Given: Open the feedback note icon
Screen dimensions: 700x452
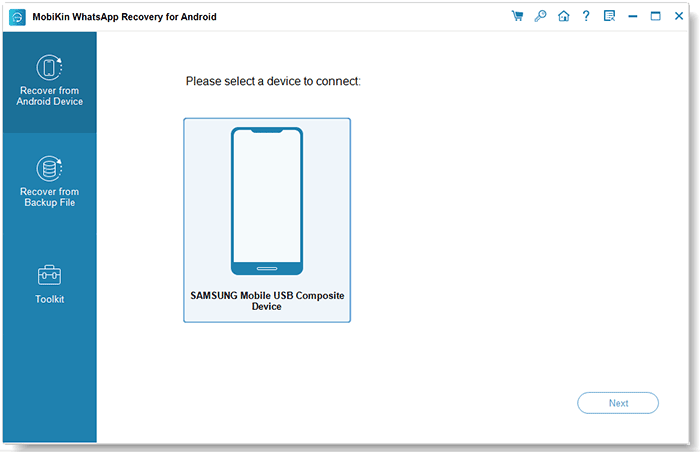Looking at the screenshot, I should [x=609, y=17].
